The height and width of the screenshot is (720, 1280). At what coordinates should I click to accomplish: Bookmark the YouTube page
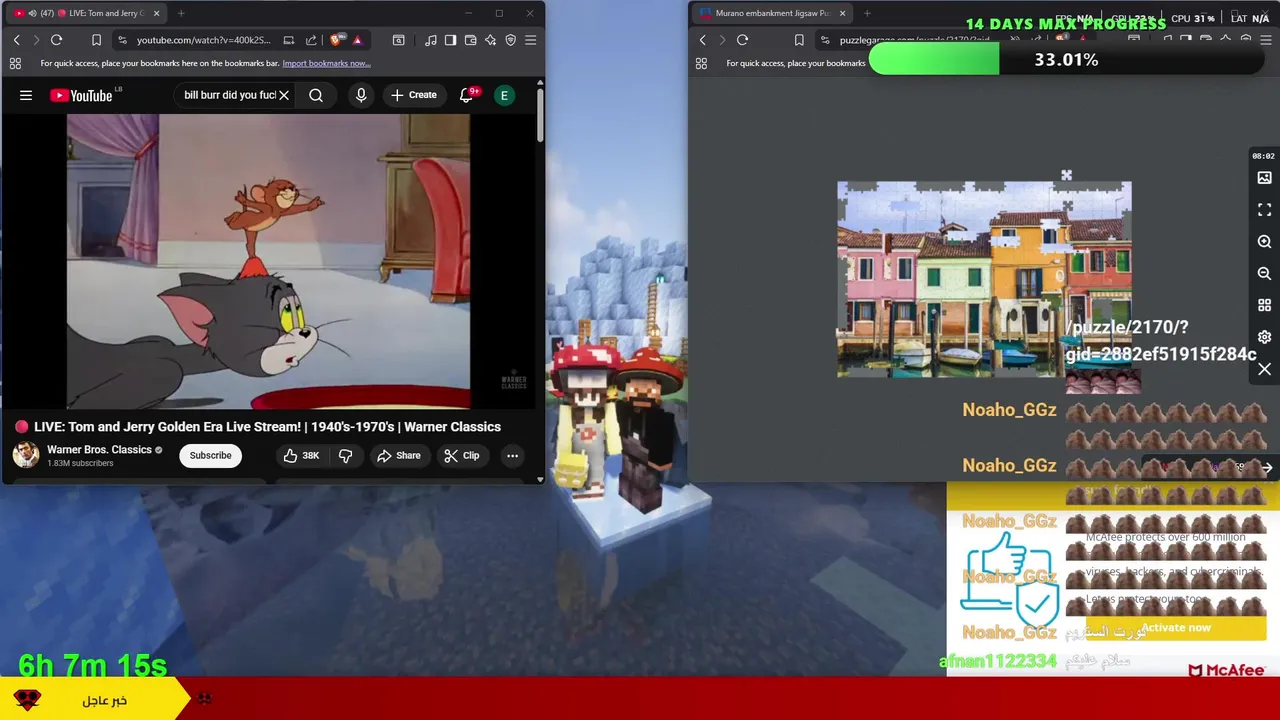coord(96,40)
